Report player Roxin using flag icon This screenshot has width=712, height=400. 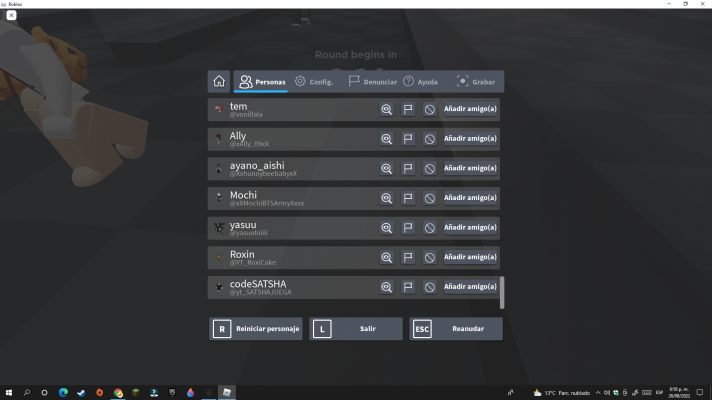click(408, 257)
